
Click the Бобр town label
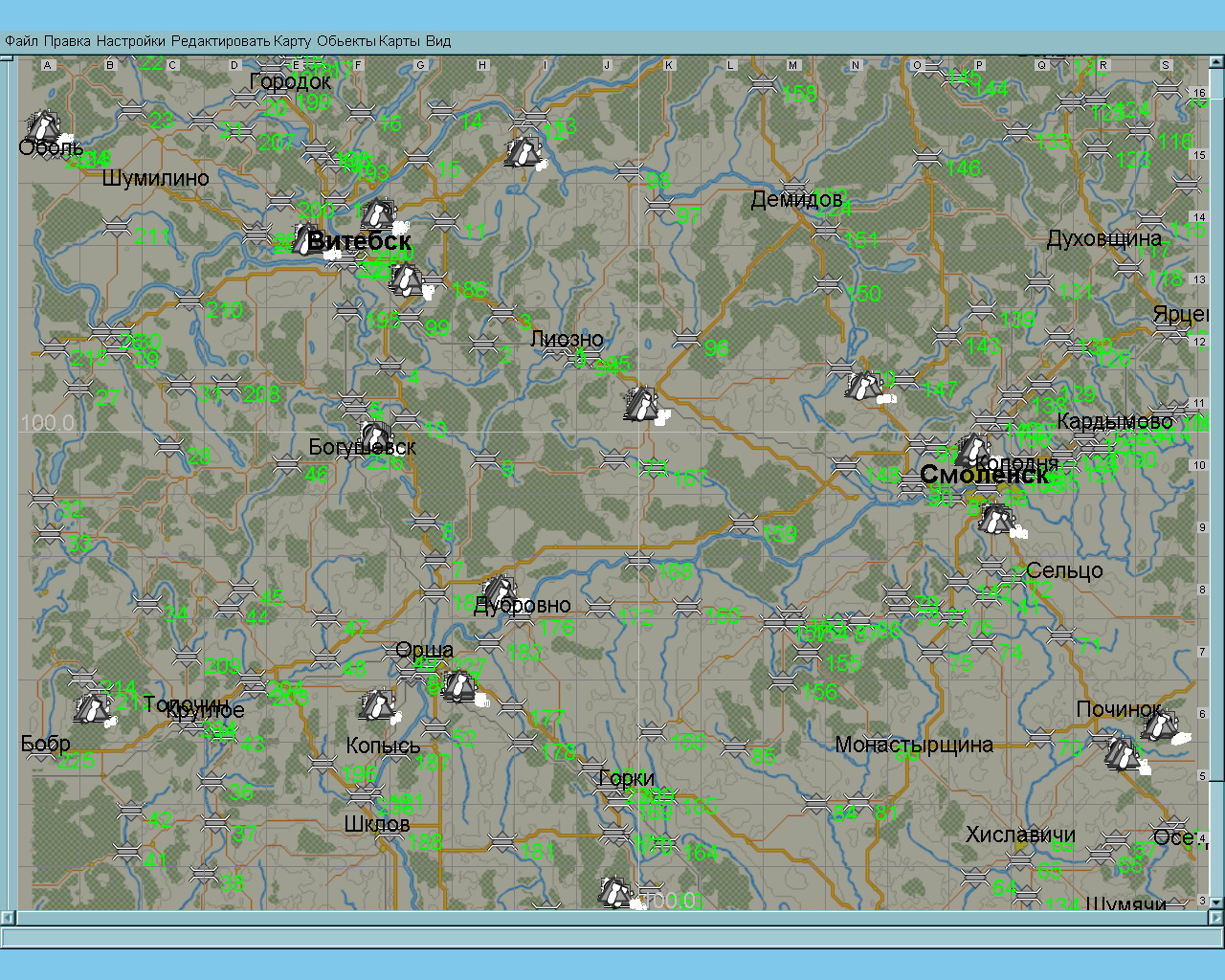tap(46, 744)
